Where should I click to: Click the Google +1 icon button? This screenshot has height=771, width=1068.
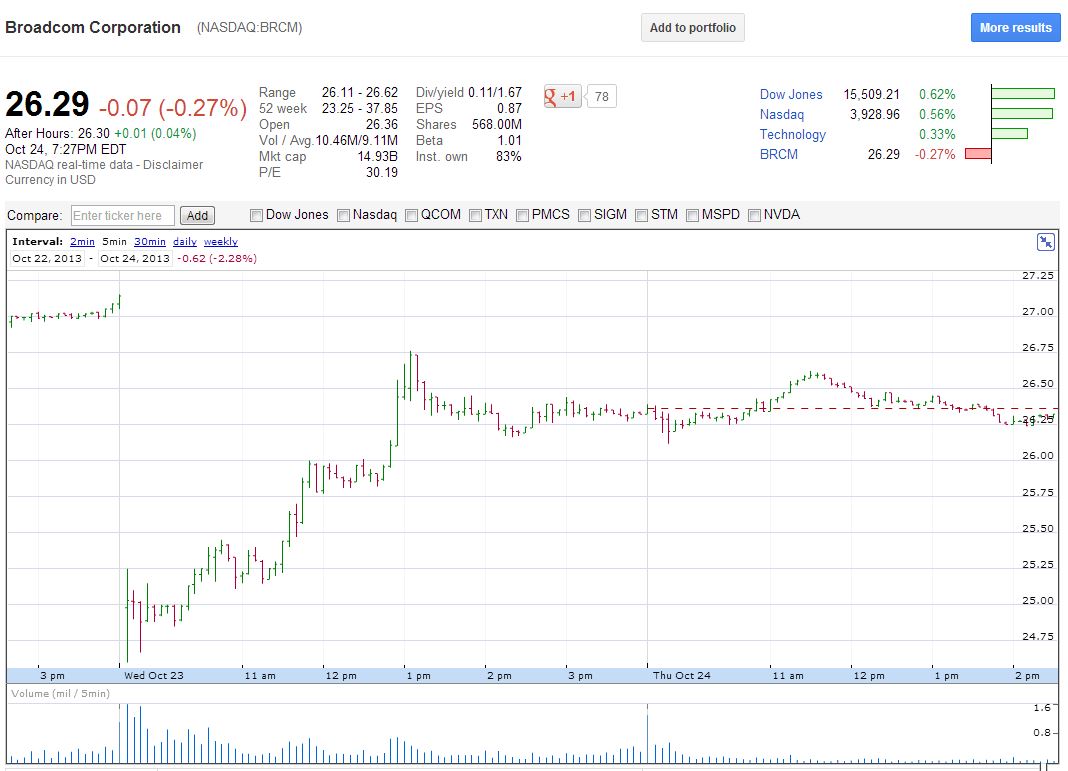pyautogui.click(x=562, y=97)
